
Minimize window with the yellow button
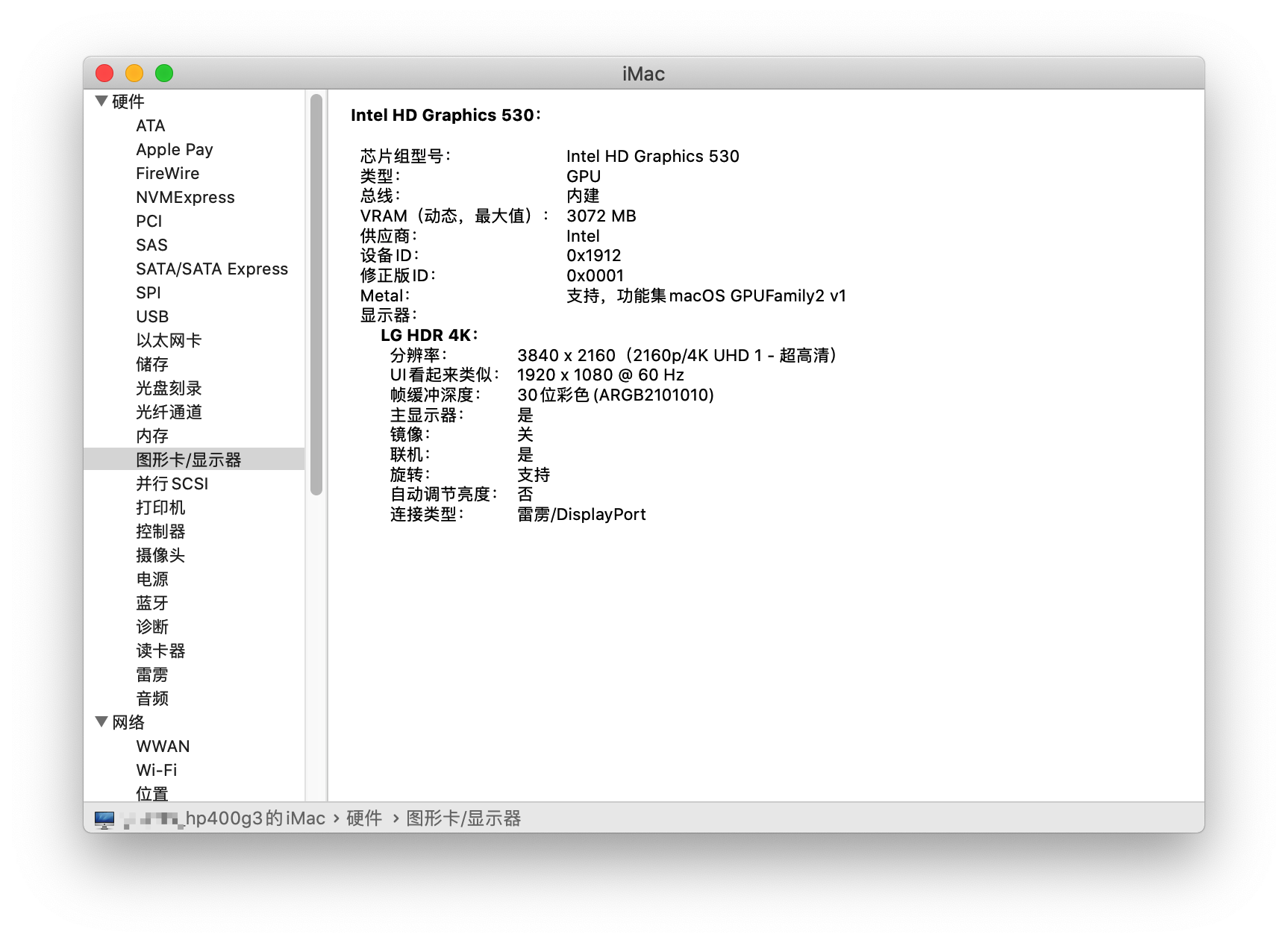(134, 73)
